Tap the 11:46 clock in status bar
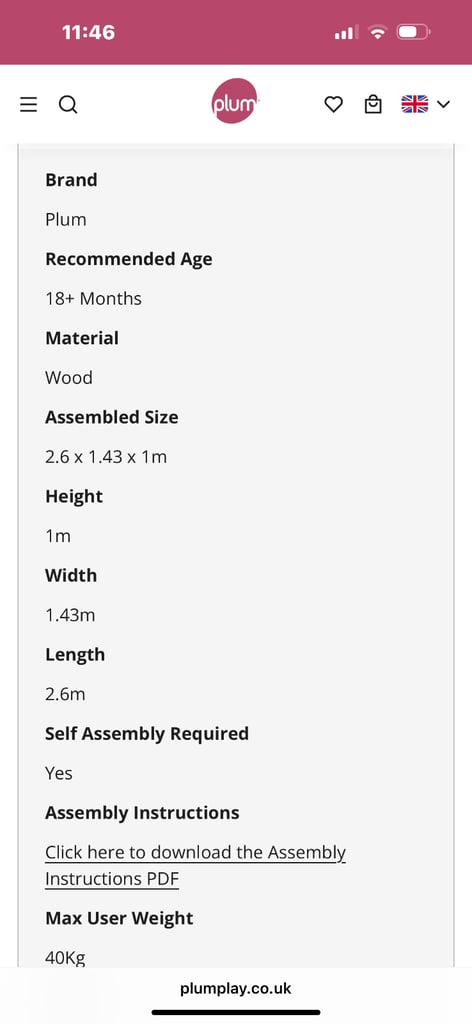472x1024 pixels. (x=89, y=32)
